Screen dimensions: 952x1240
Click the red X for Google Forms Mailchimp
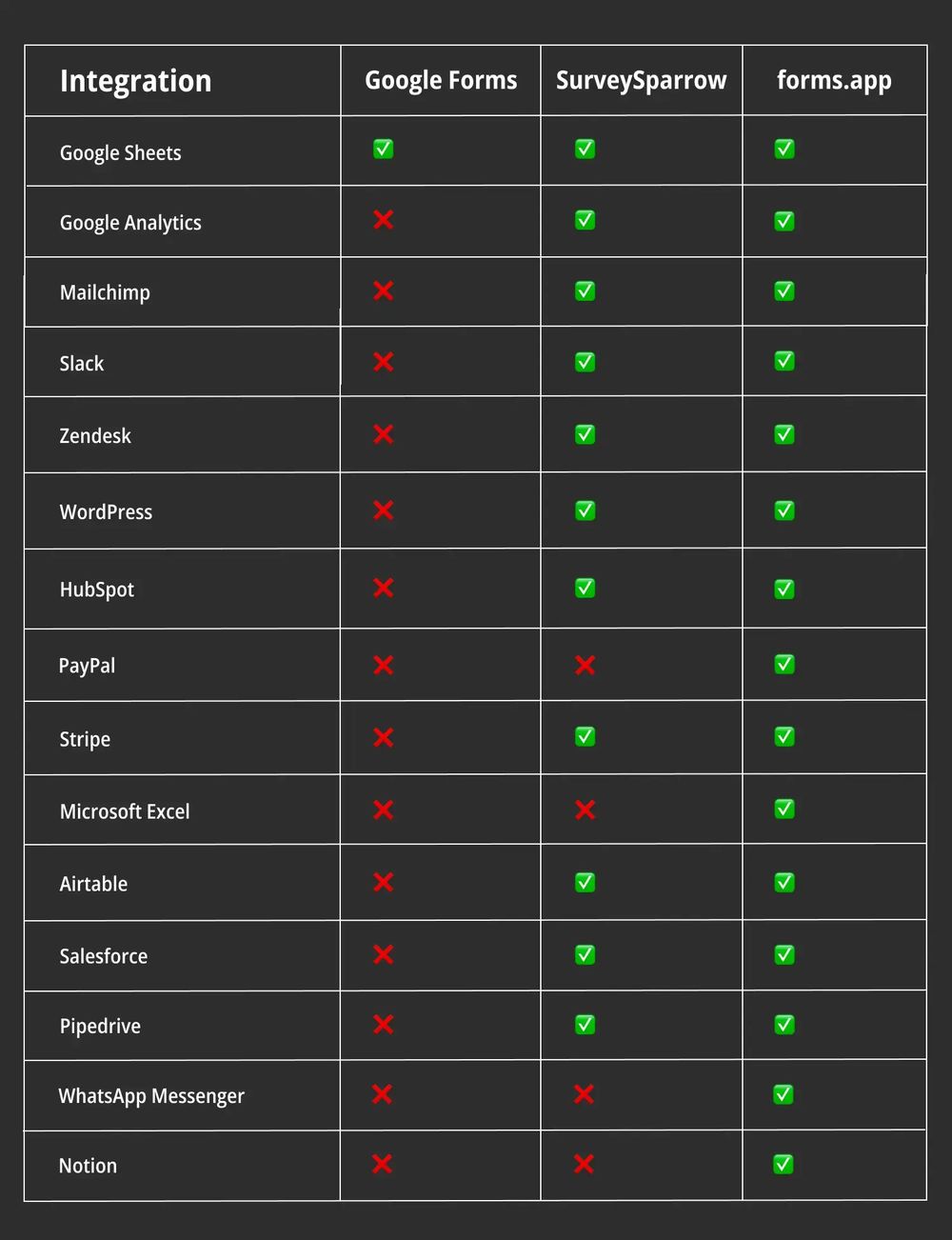point(384,290)
